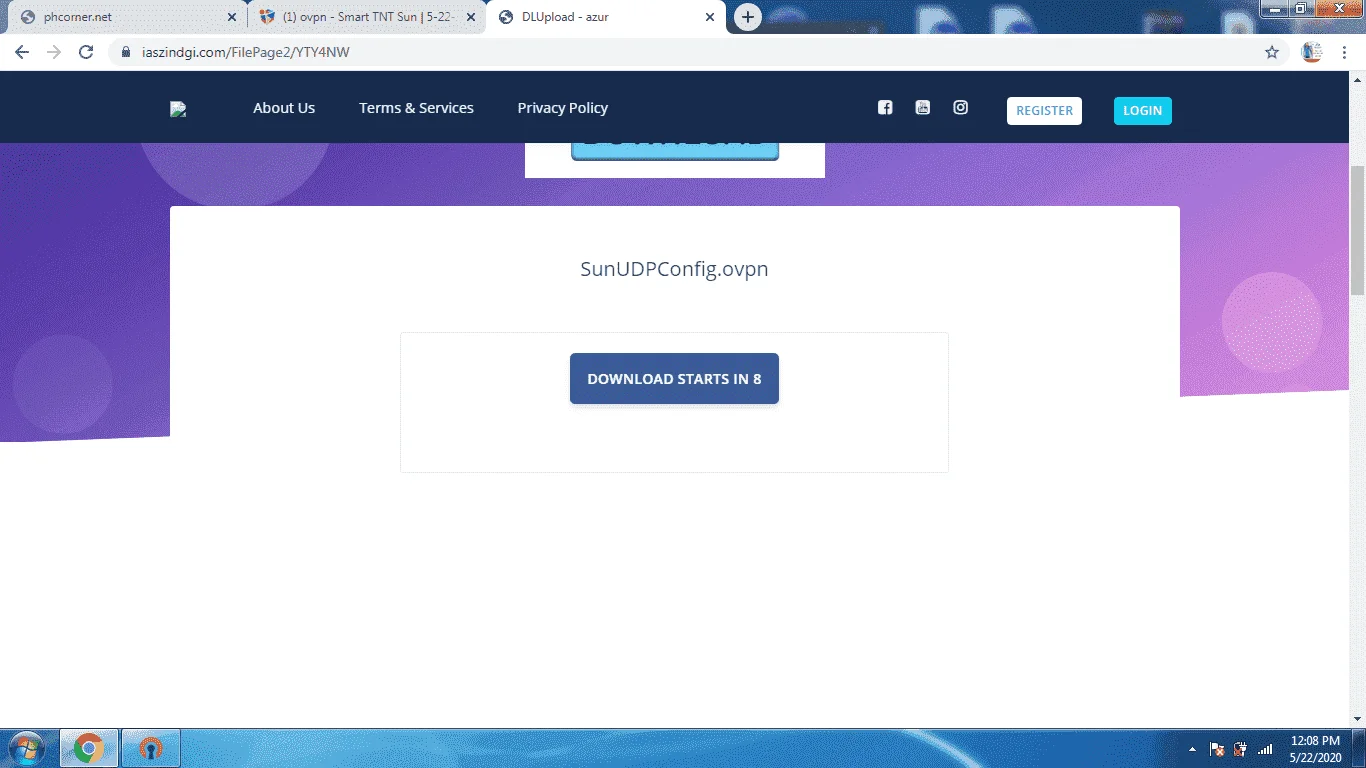Open network signal icon in system tray
The width and height of the screenshot is (1366, 768).
(1265, 749)
